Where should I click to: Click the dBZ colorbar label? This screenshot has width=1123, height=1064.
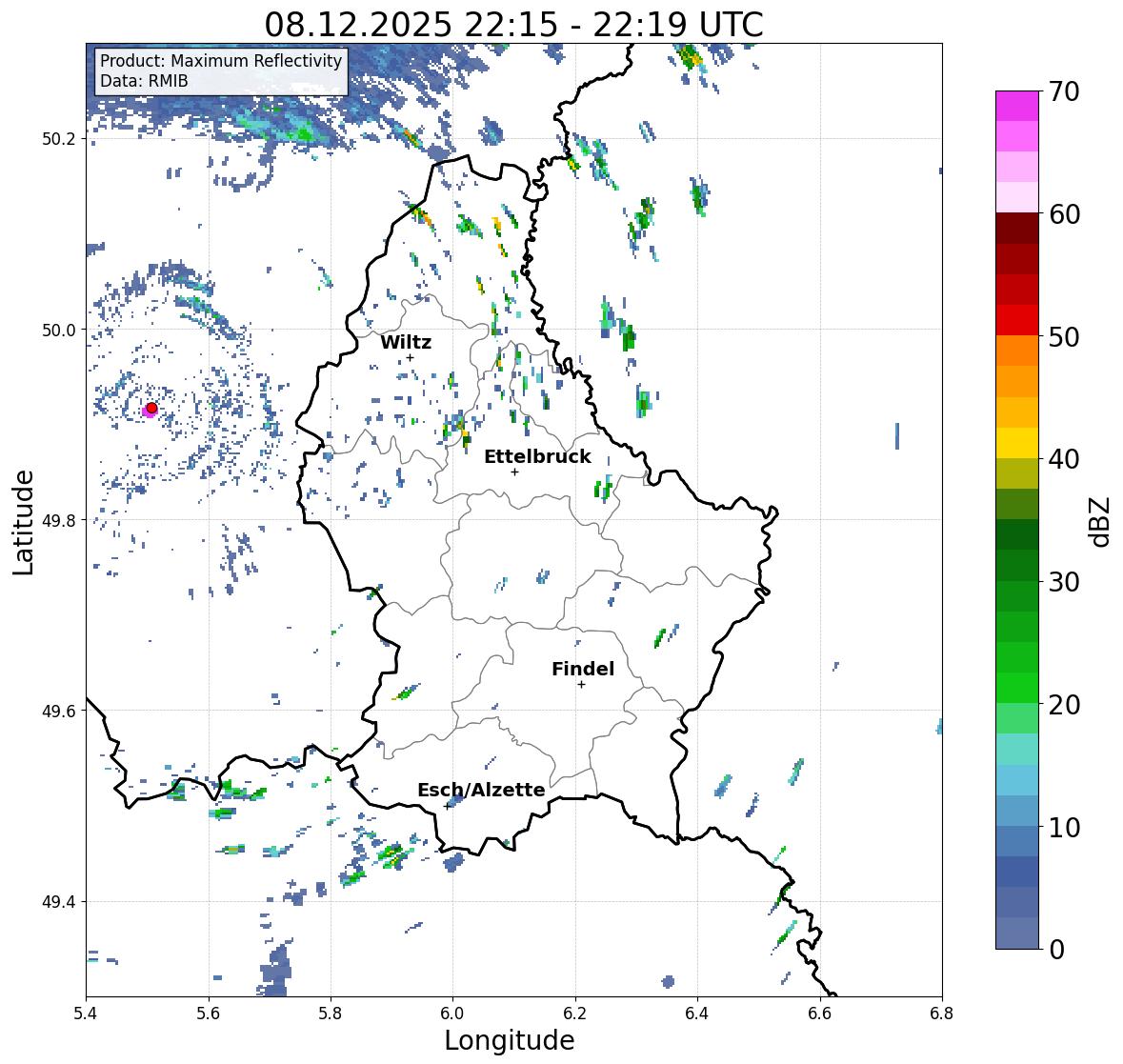[1101, 522]
